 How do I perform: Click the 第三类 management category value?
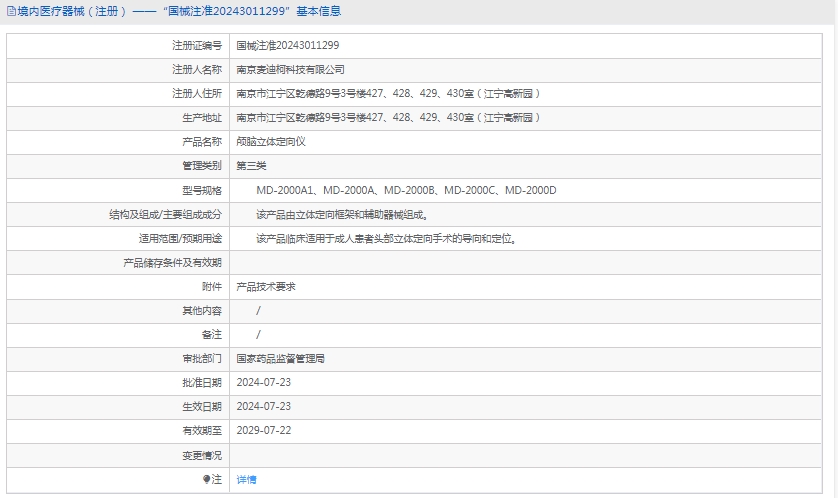click(x=251, y=166)
